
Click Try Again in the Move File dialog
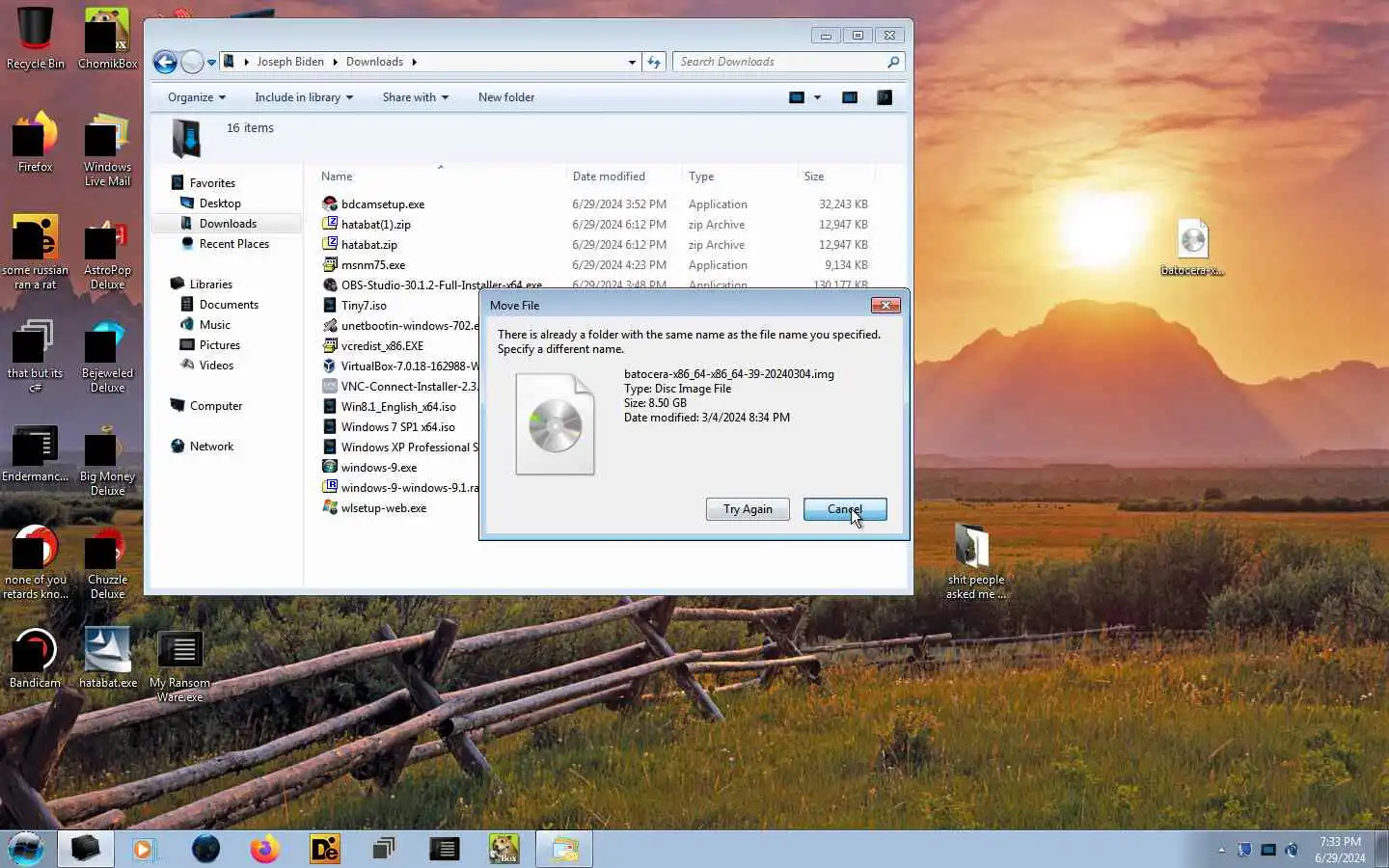pos(748,509)
